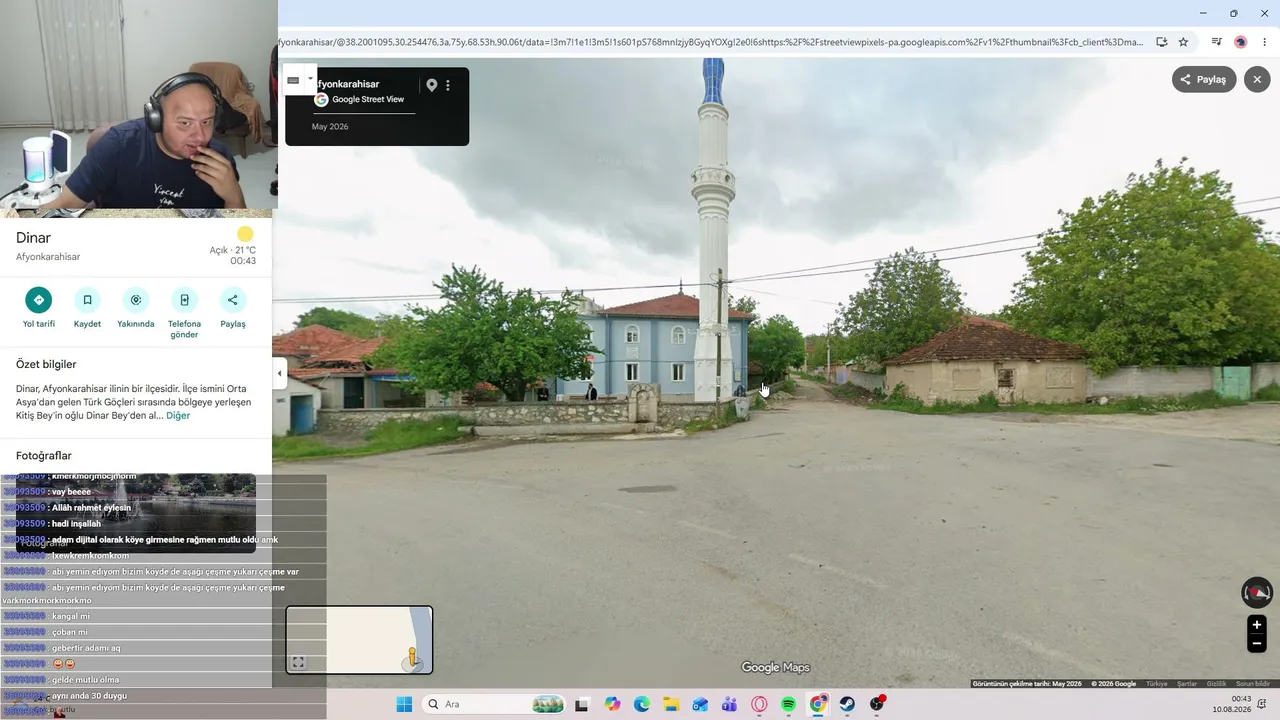This screenshot has height=720, width=1280.
Task: Click the compass to reset the view
Action: 1257,593
